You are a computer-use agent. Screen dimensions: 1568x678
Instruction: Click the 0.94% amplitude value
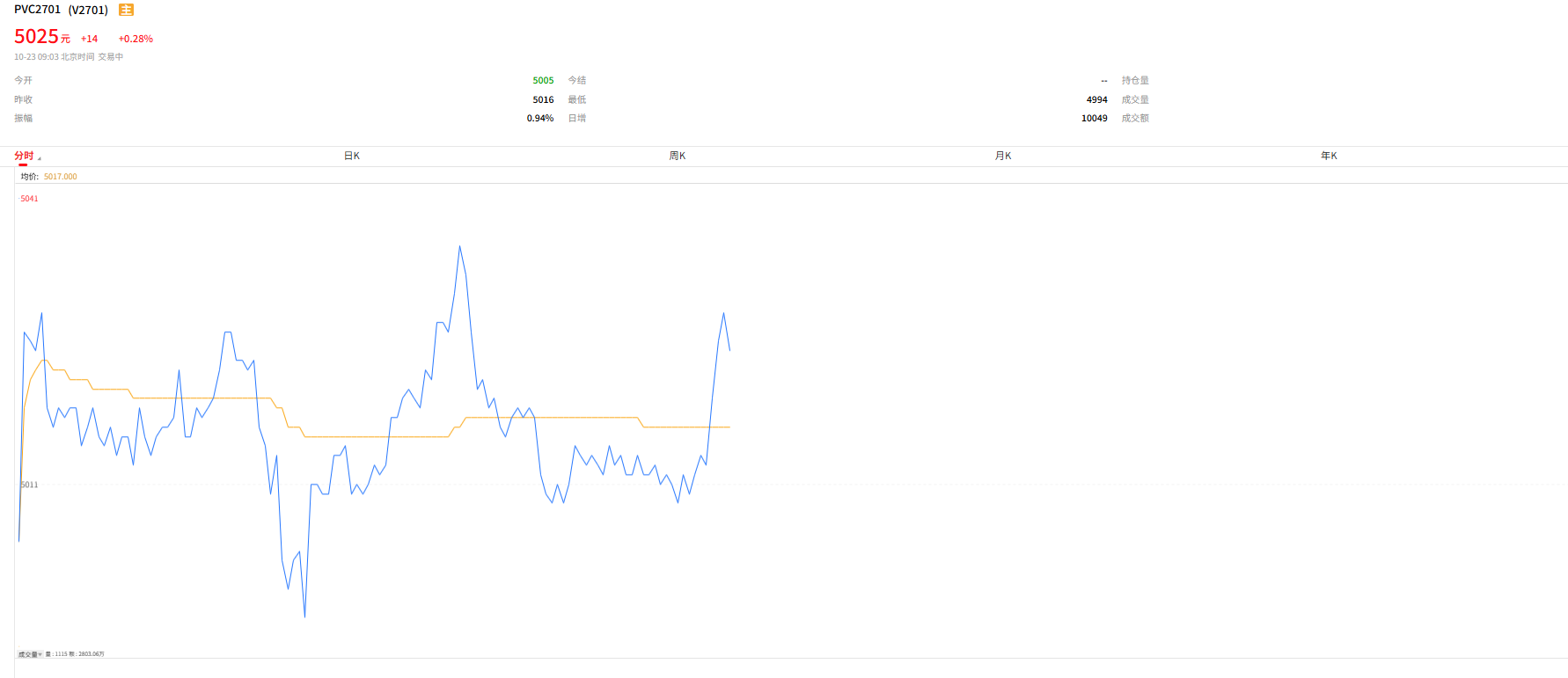(540, 118)
